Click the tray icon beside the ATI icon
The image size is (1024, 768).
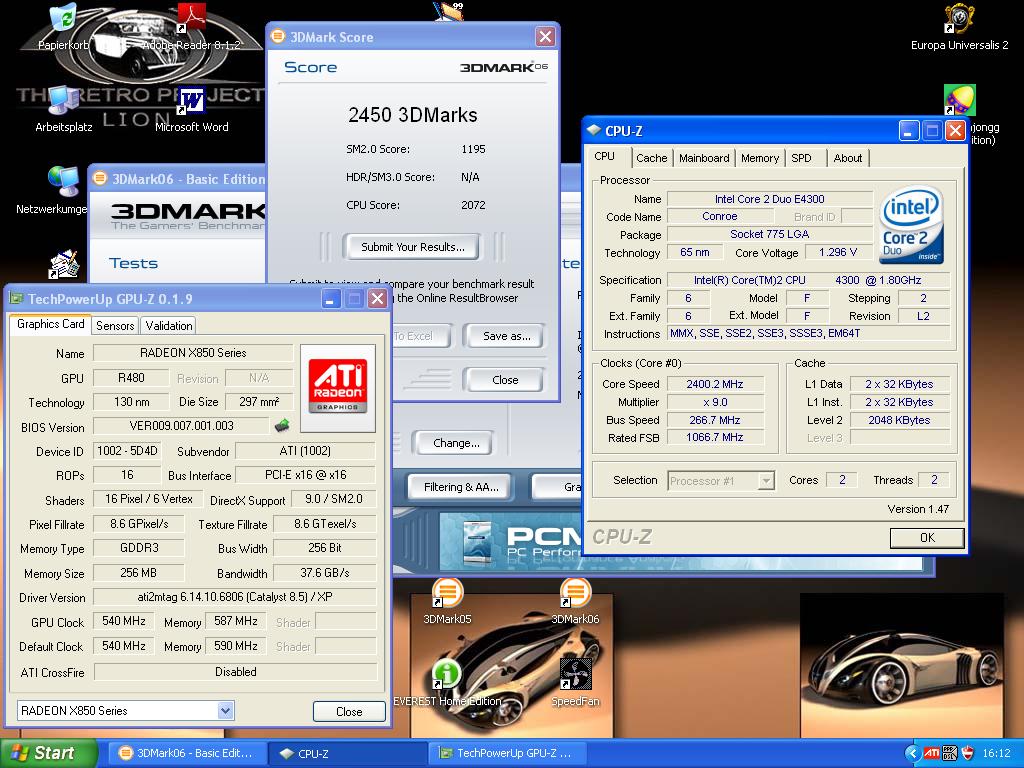[x=950, y=754]
